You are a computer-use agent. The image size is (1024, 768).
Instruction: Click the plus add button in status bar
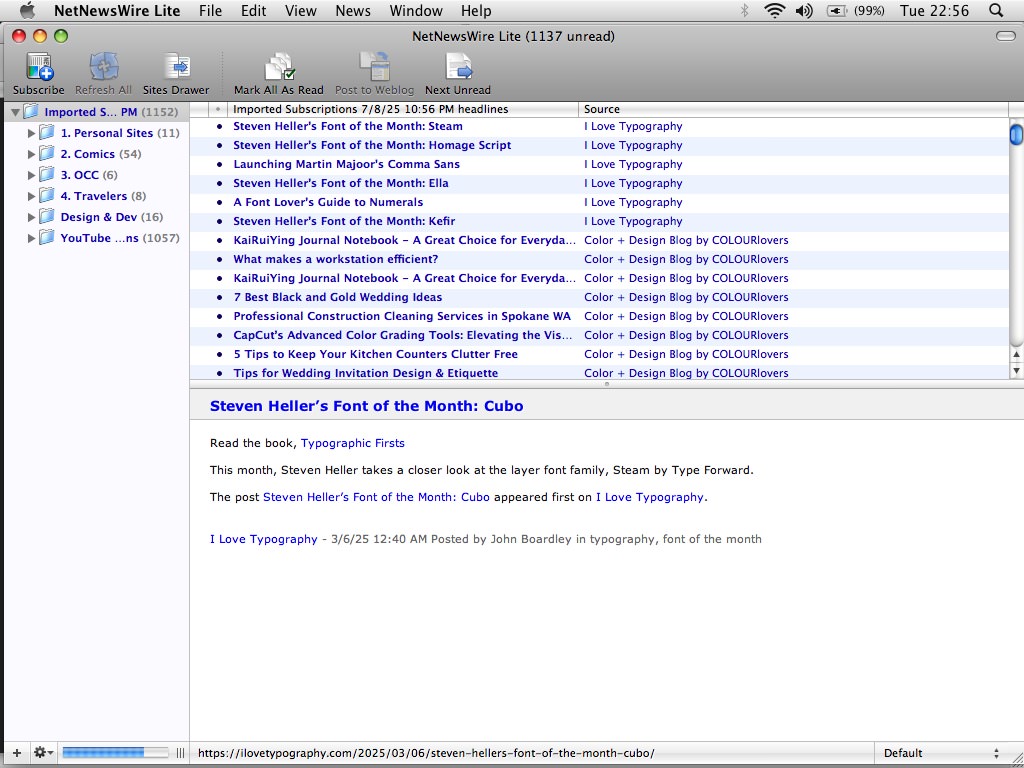click(17, 753)
